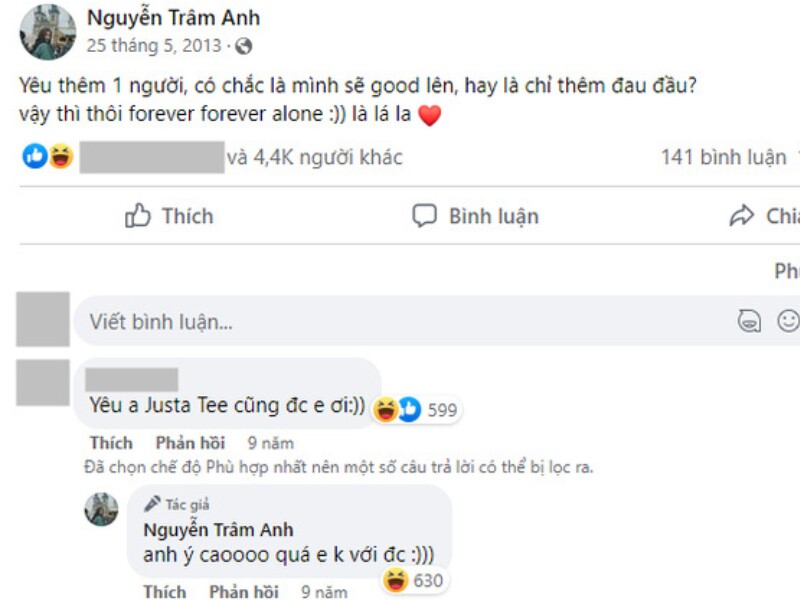Screen dimensions: 800x600
Task: Click the author avatar beside the reply
Action: click(101, 509)
